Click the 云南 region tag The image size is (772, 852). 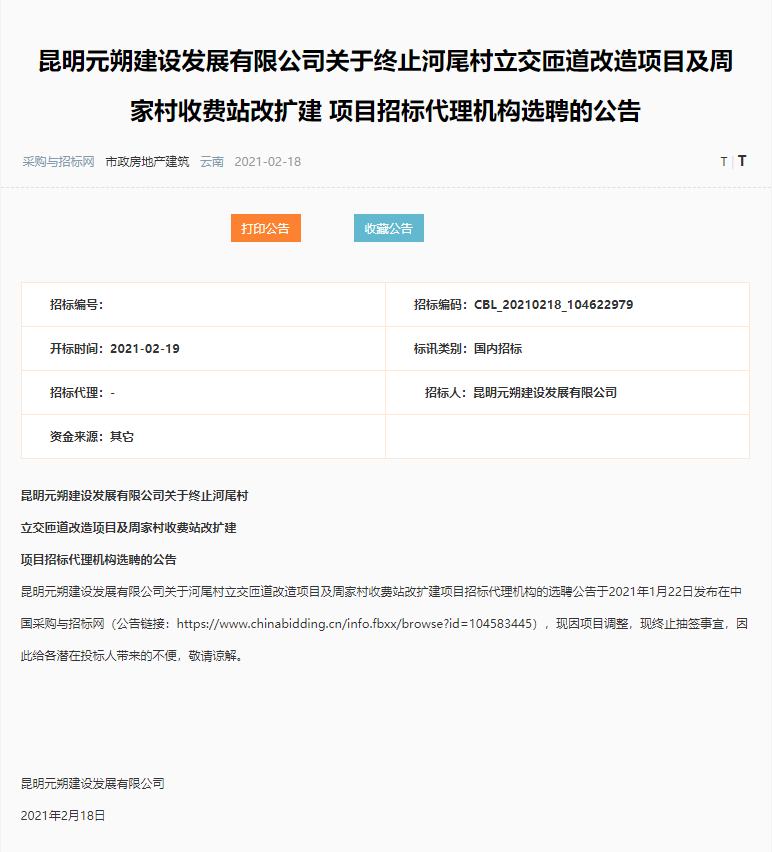tap(212, 161)
